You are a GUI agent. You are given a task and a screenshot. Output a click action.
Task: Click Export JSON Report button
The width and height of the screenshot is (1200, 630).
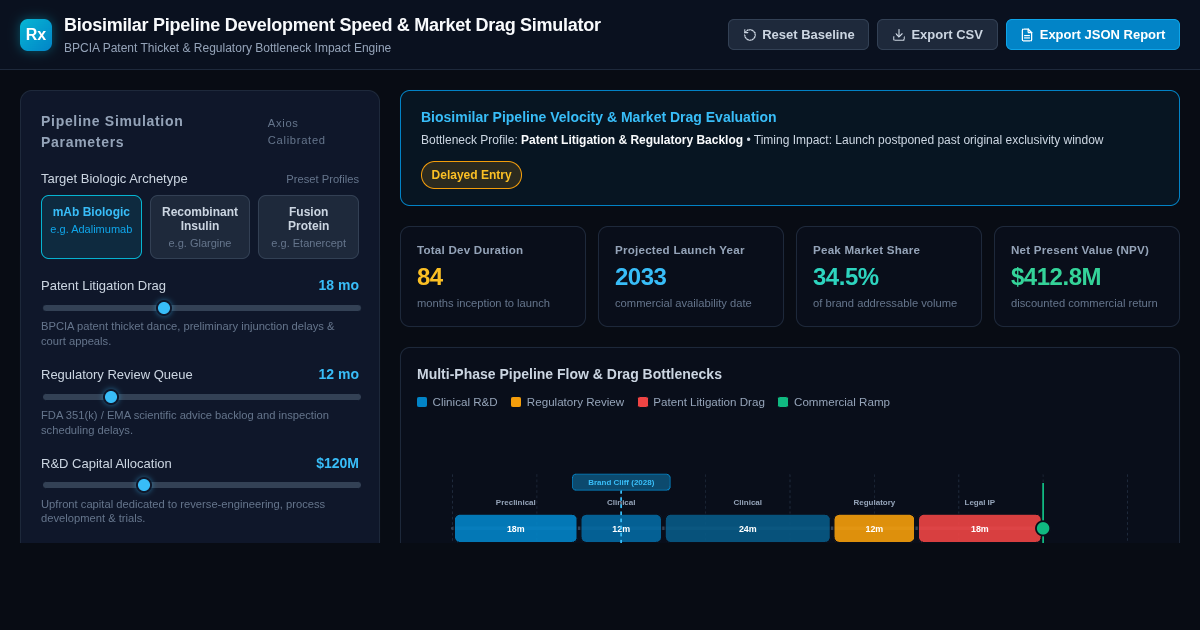pyautogui.click(x=1093, y=35)
